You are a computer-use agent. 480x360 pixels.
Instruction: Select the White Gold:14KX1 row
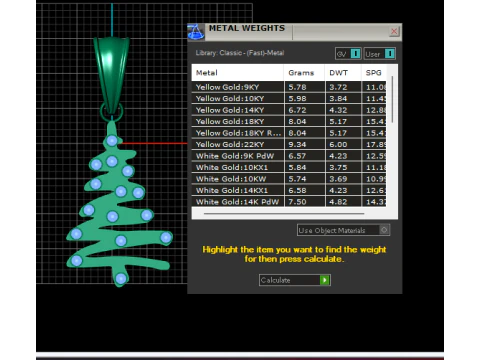(289, 190)
